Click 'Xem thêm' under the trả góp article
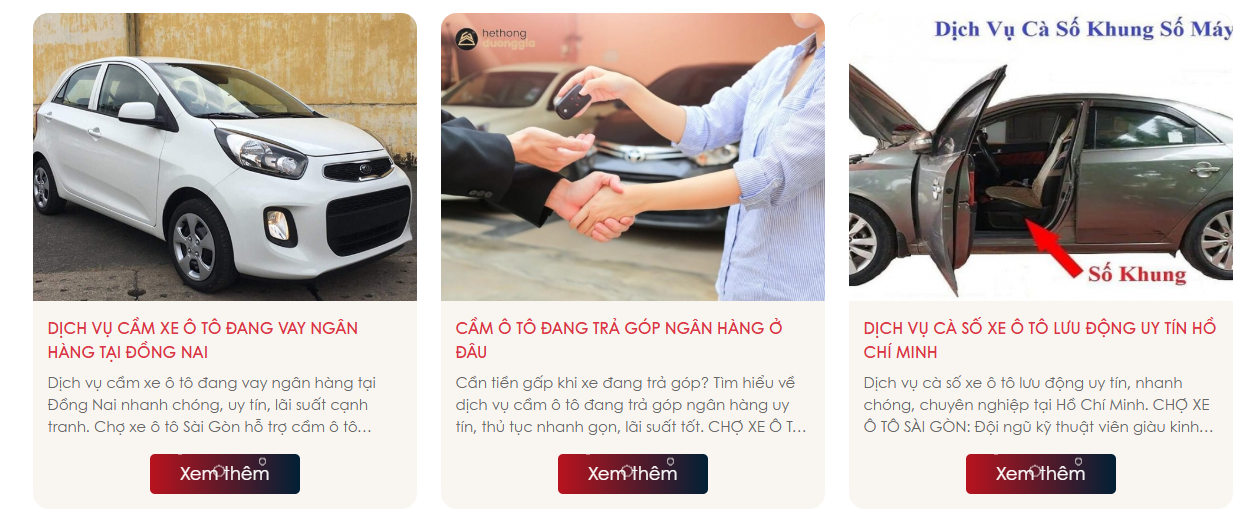Viewport: 1259px width, 516px height. point(633,474)
